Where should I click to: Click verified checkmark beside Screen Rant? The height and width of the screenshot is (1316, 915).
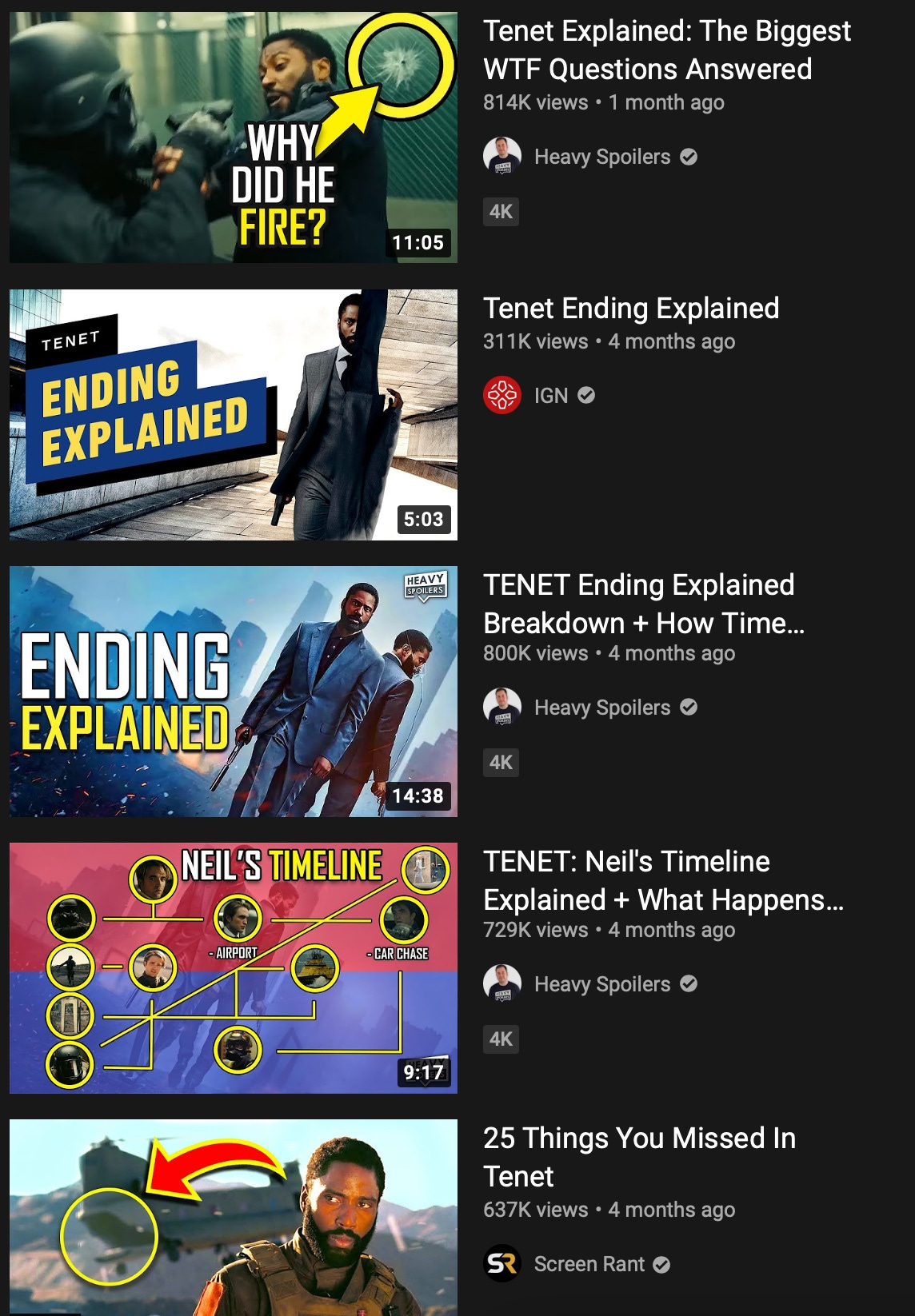click(x=661, y=1264)
